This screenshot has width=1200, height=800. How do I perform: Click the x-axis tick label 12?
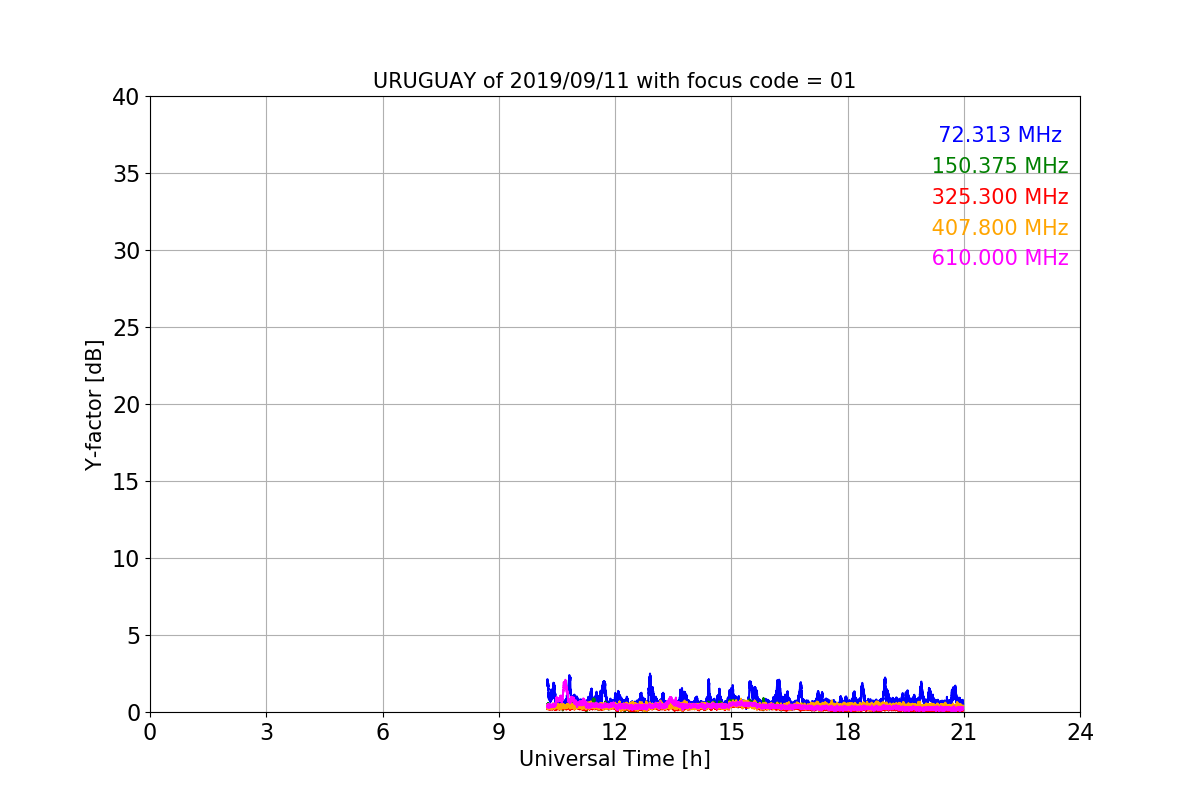pos(615,732)
